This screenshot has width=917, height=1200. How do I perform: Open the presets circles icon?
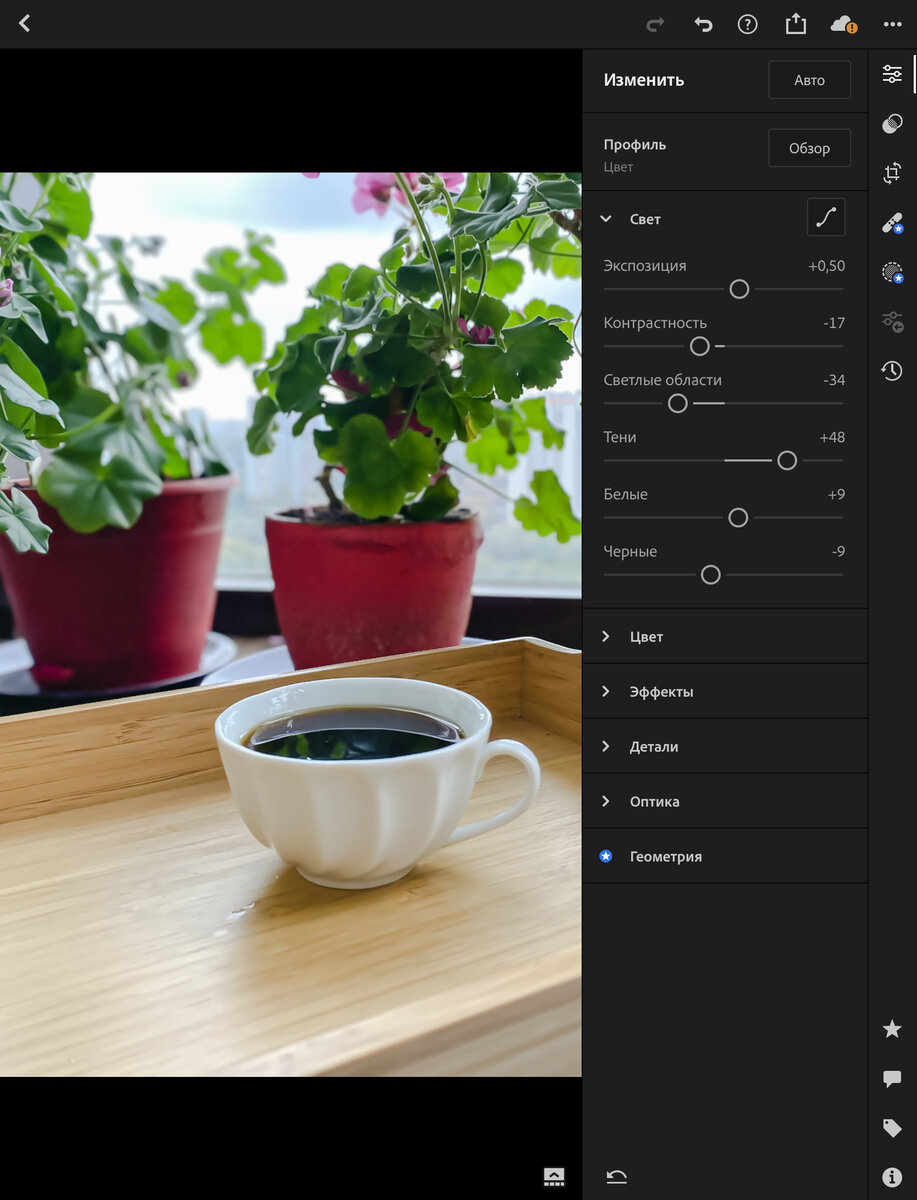click(x=892, y=123)
